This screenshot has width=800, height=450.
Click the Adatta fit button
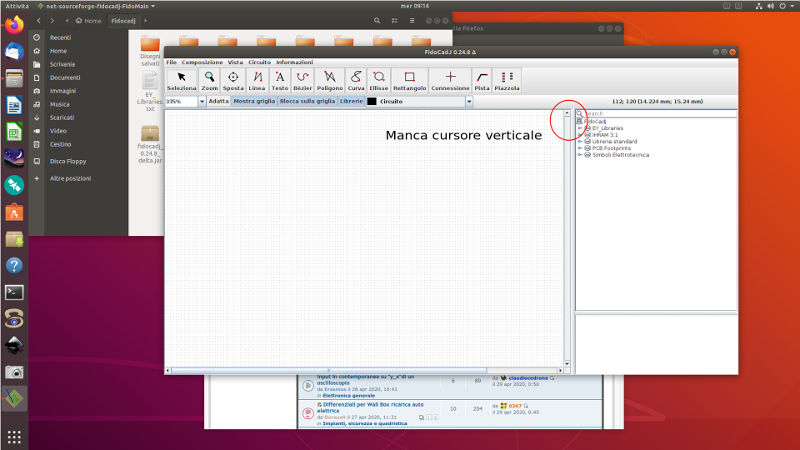(218, 101)
